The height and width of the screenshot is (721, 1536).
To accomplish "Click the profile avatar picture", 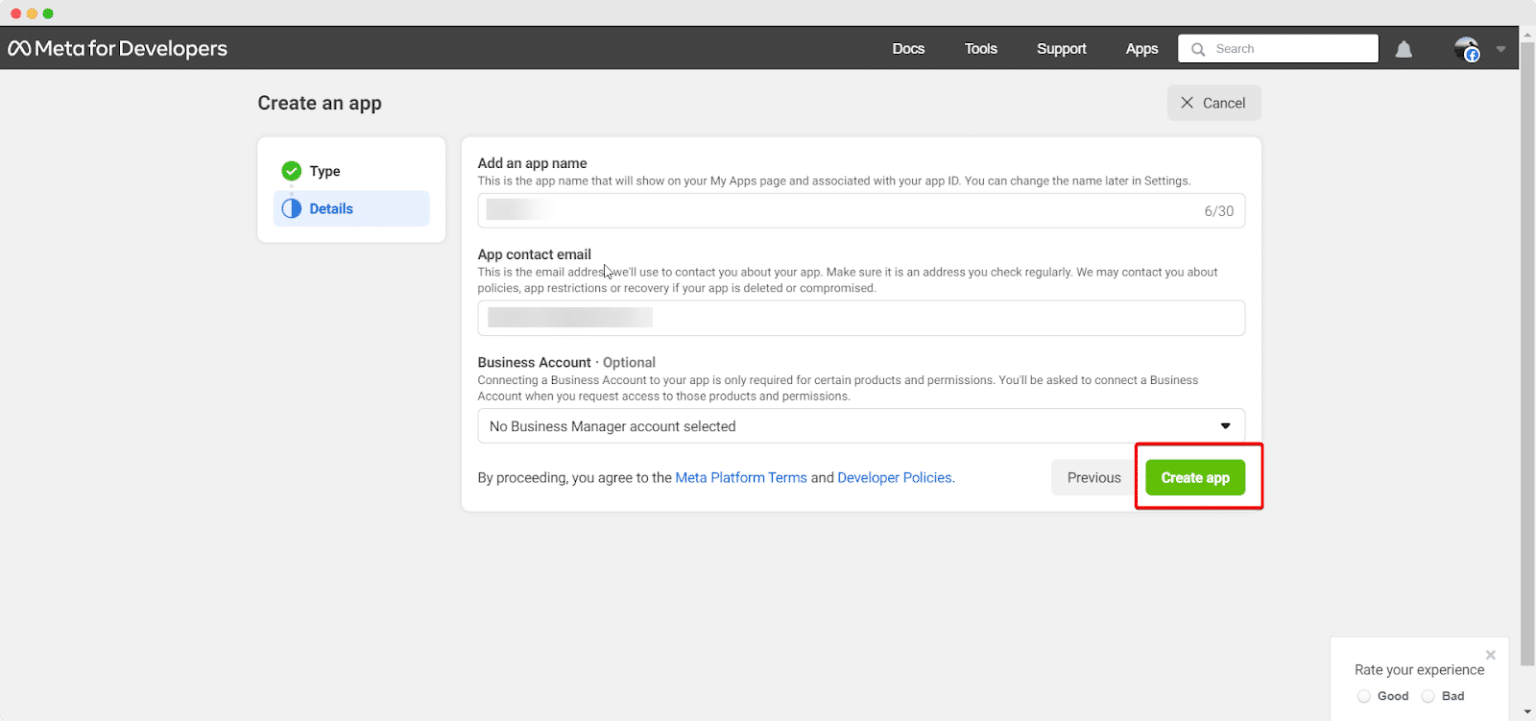I will [1466, 47].
